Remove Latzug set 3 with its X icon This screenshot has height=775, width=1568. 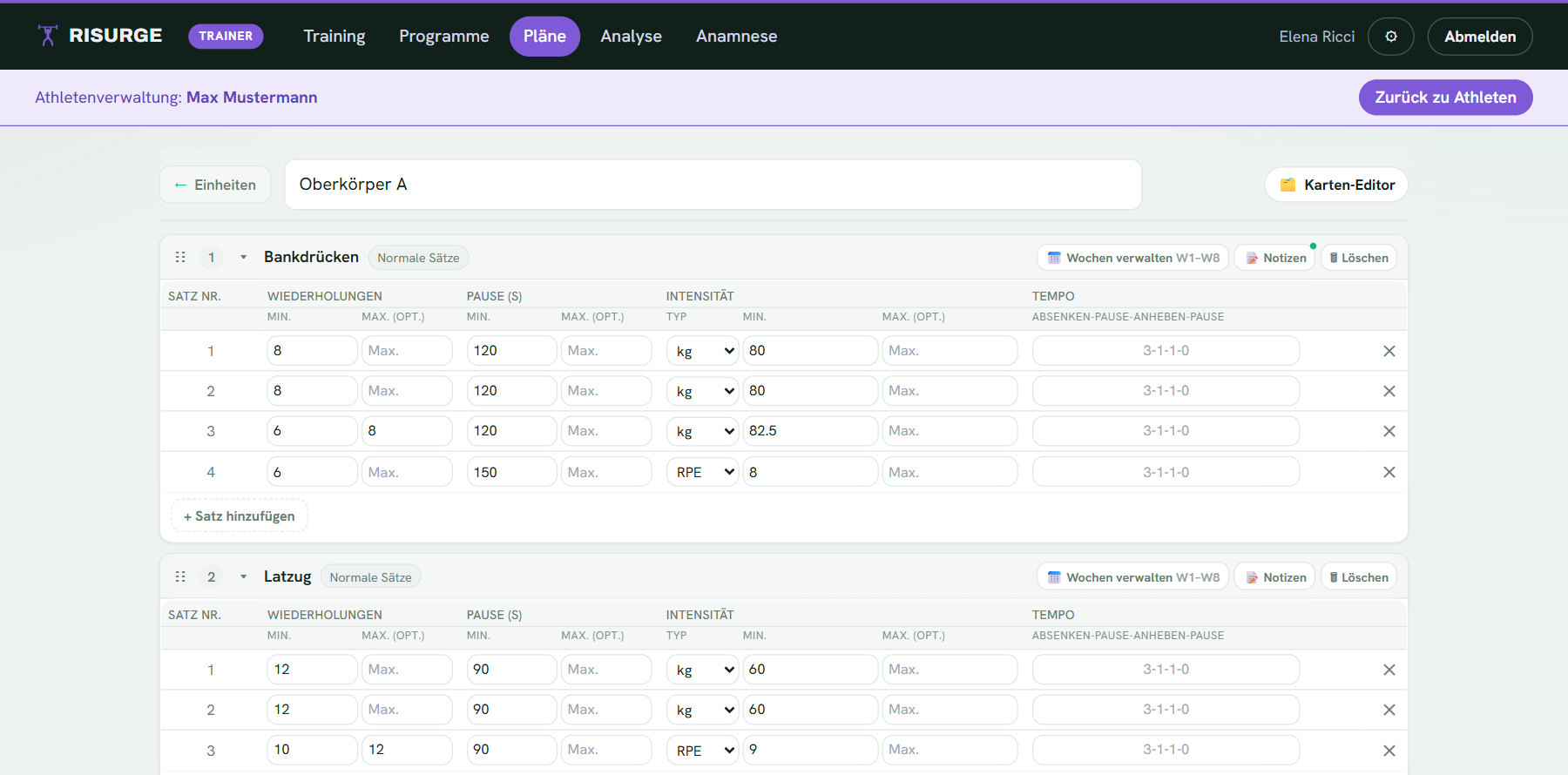(1389, 751)
